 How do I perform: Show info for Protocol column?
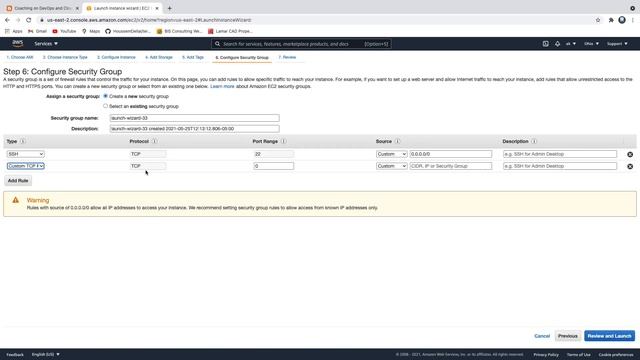154,141
